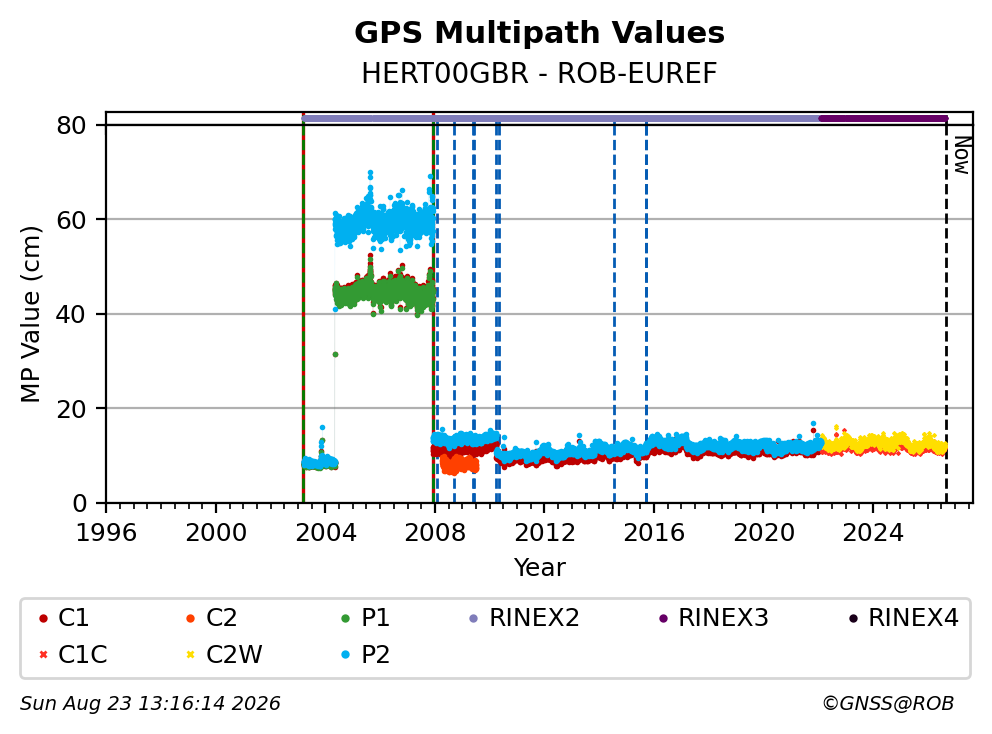Click the P2 blue legend marker
This screenshot has height=734, width=992.
click(x=345, y=654)
